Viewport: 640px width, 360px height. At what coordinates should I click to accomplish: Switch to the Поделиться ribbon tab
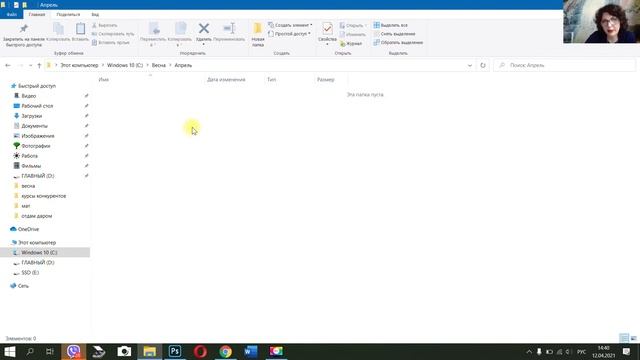point(68,14)
